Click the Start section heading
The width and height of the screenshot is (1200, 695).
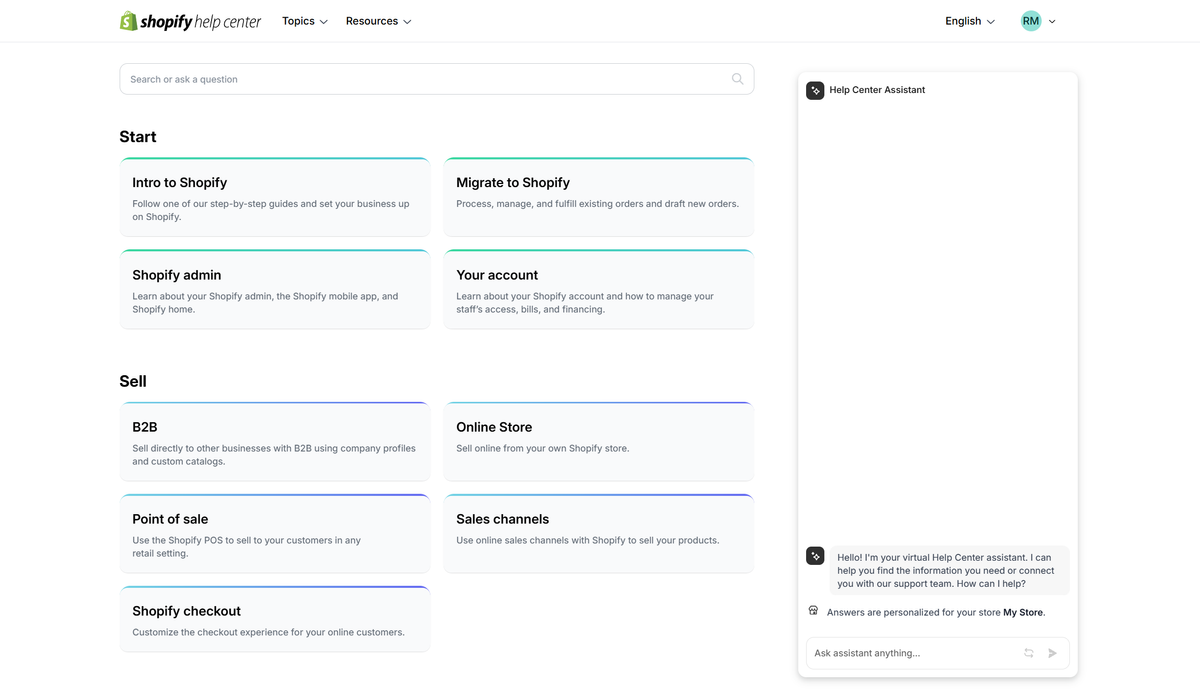tap(138, 137)
